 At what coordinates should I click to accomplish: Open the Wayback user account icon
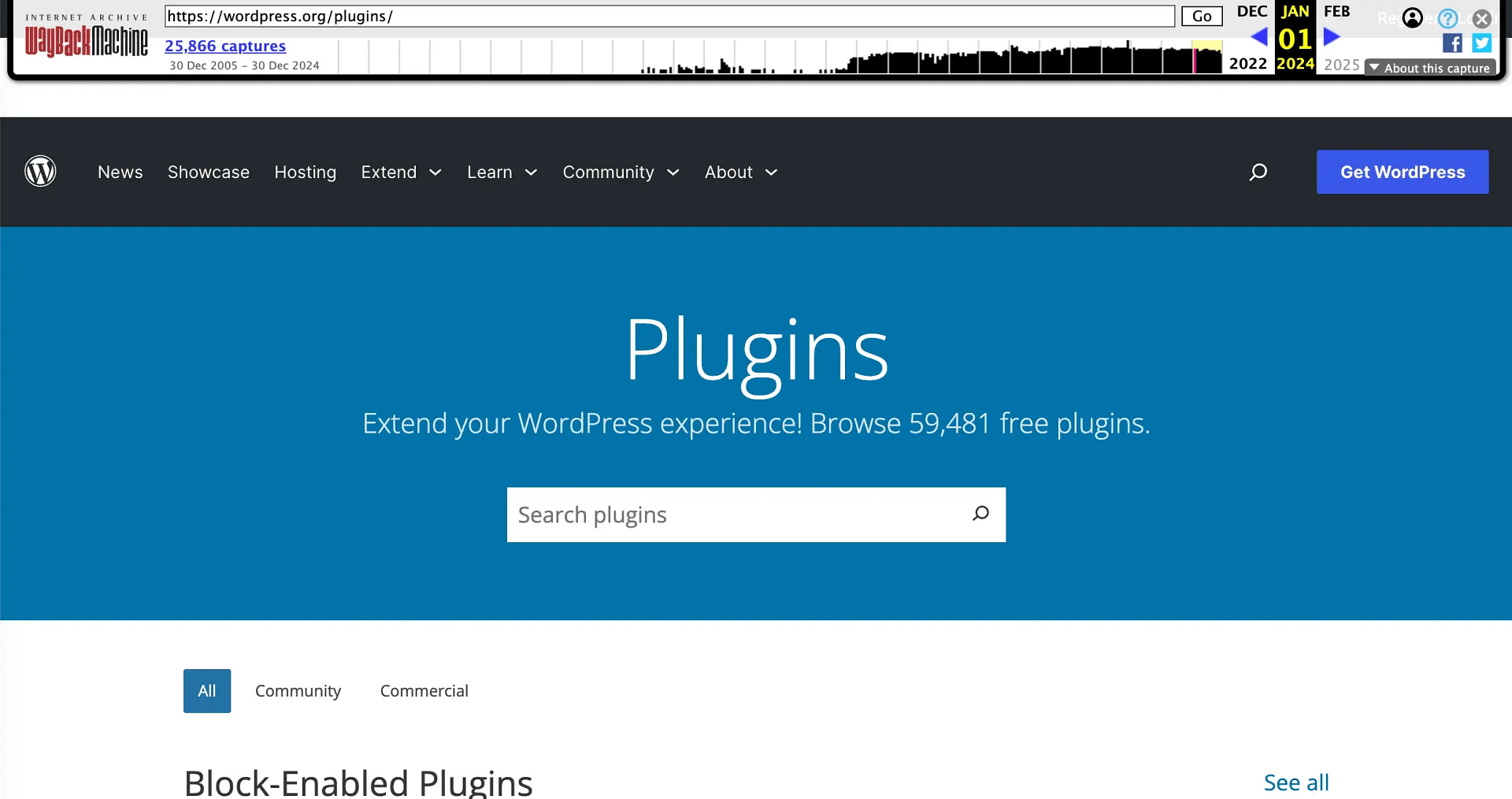(x=1413, y=18)
